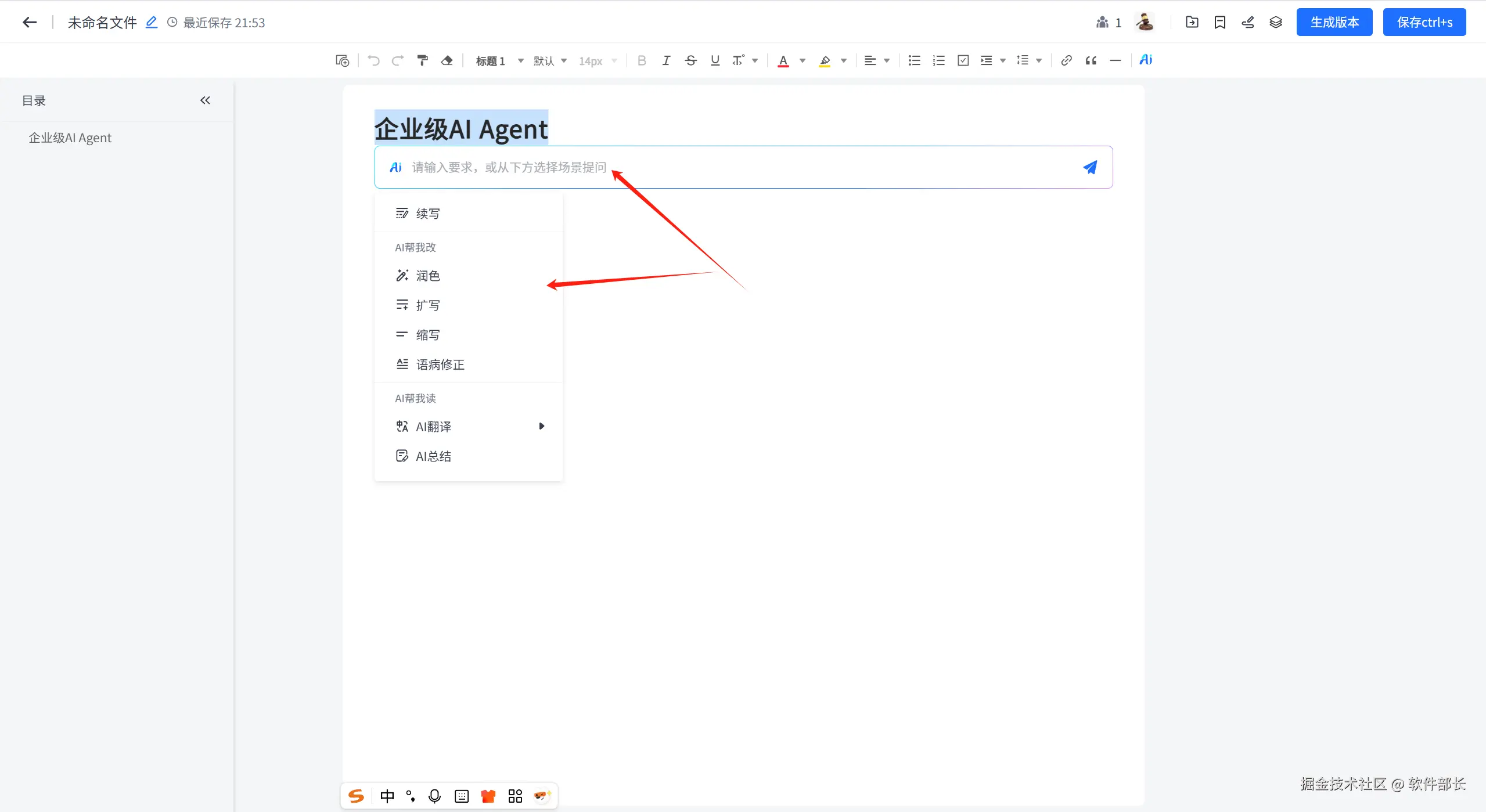Click the 生成版本 button

tap(1334, 22)
